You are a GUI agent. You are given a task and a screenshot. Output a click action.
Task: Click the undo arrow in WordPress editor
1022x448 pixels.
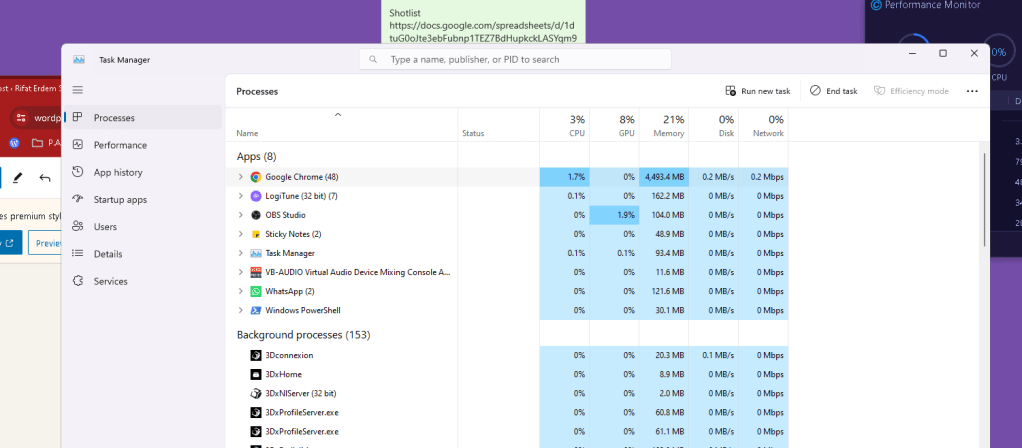click(44, 177)
